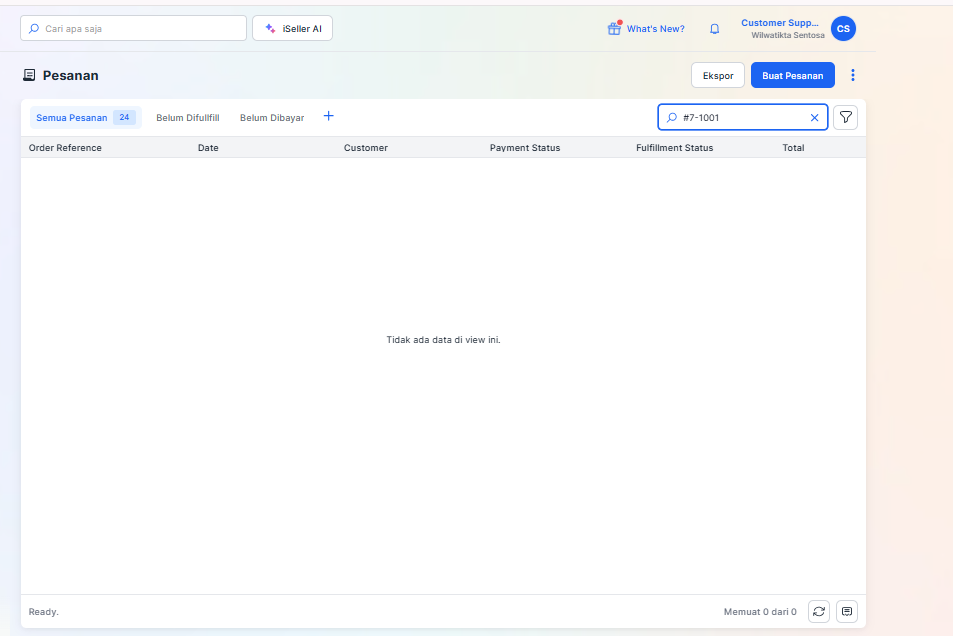Sort by Order Reference column header
This screenshot has width=953, height=636.
[65, 148]
